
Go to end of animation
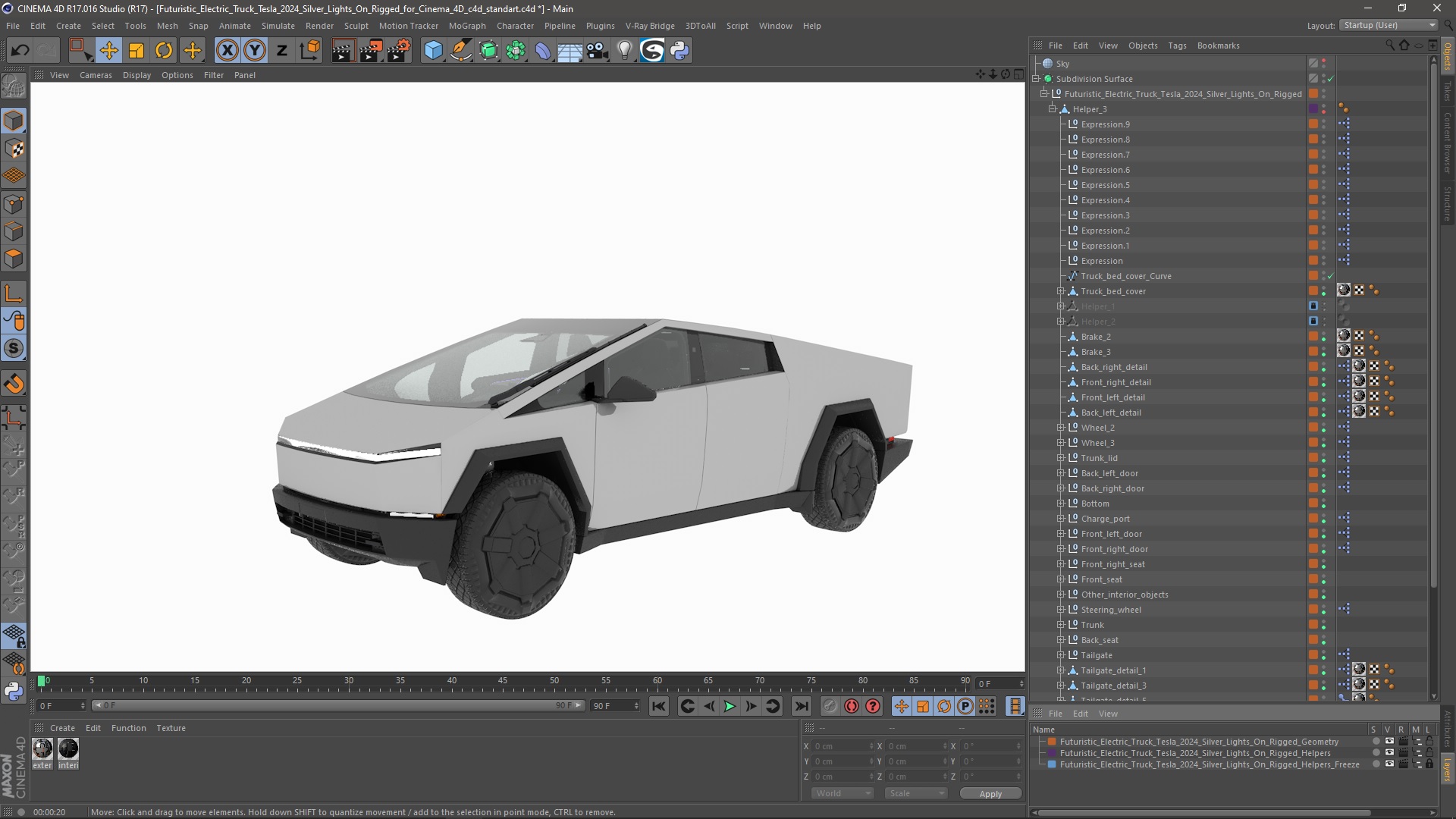(x=801, y=706)
